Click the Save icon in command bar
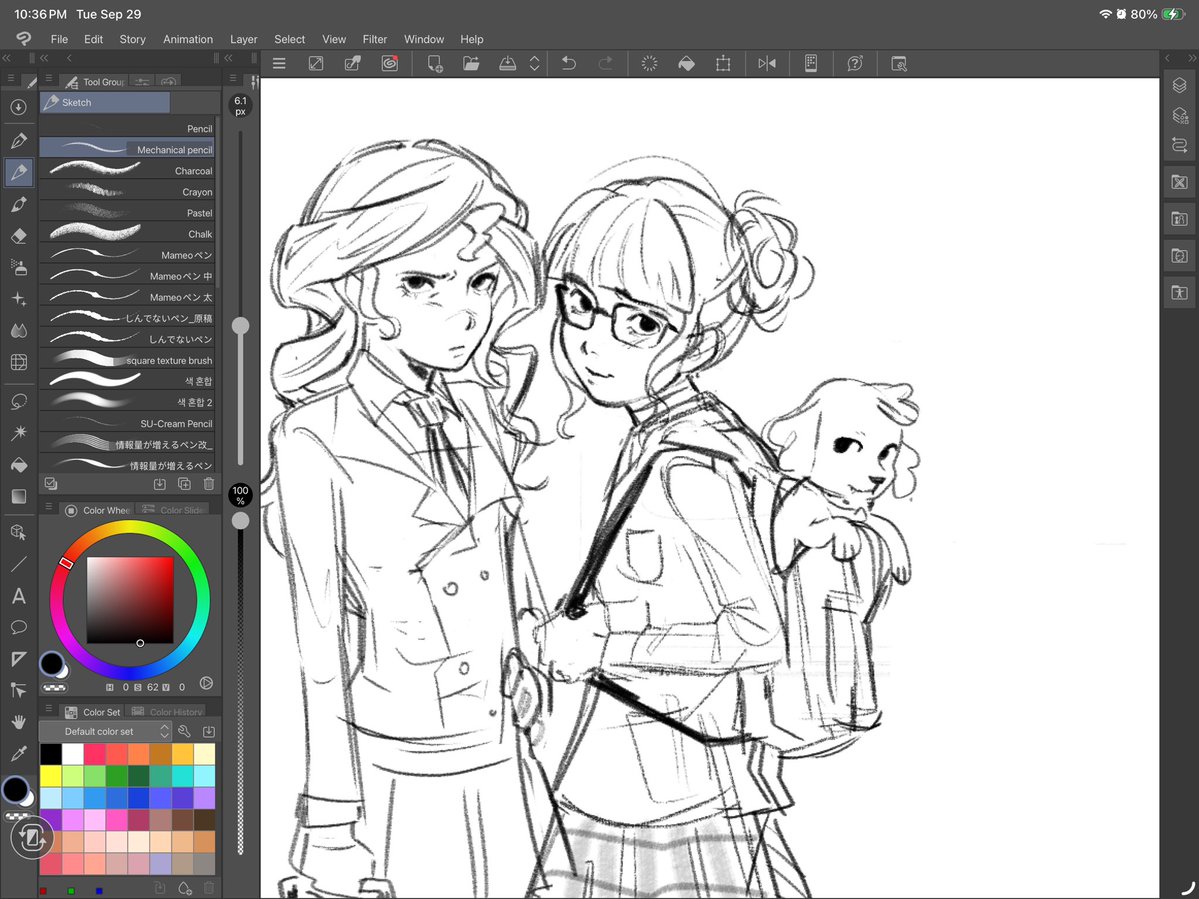This screenshot has width=1199, height=899. [507, 64]
